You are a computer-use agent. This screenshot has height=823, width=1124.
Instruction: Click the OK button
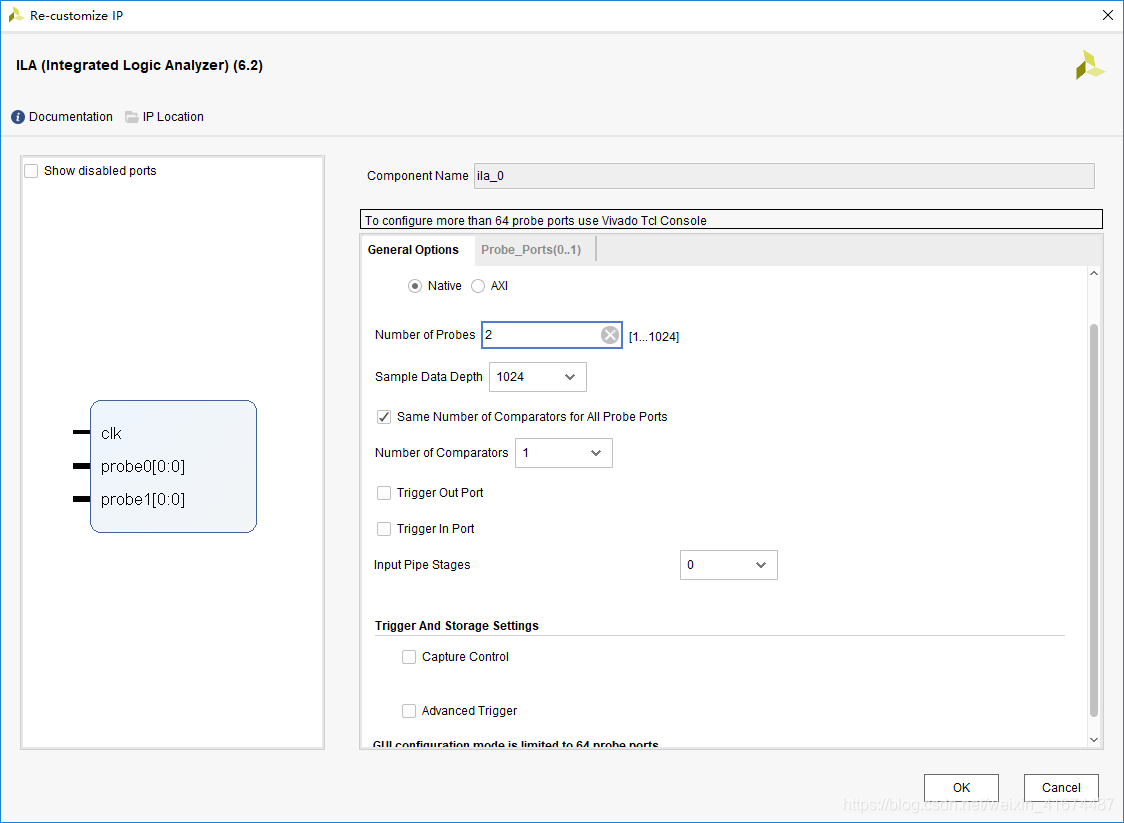(961, 788)
